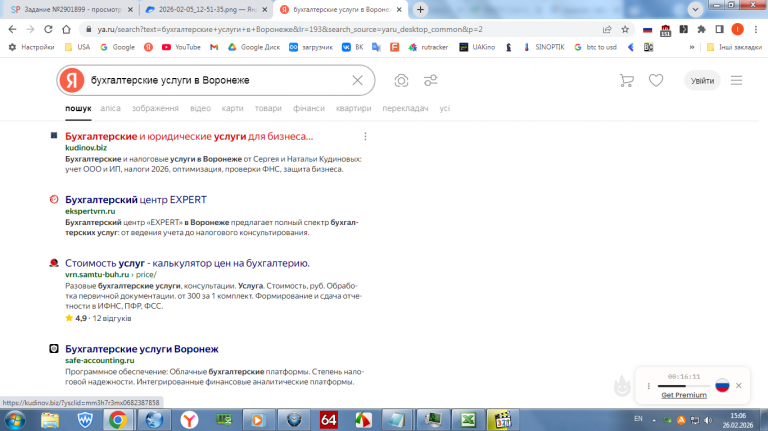Click the recorder progress bar

coord(683,386)
